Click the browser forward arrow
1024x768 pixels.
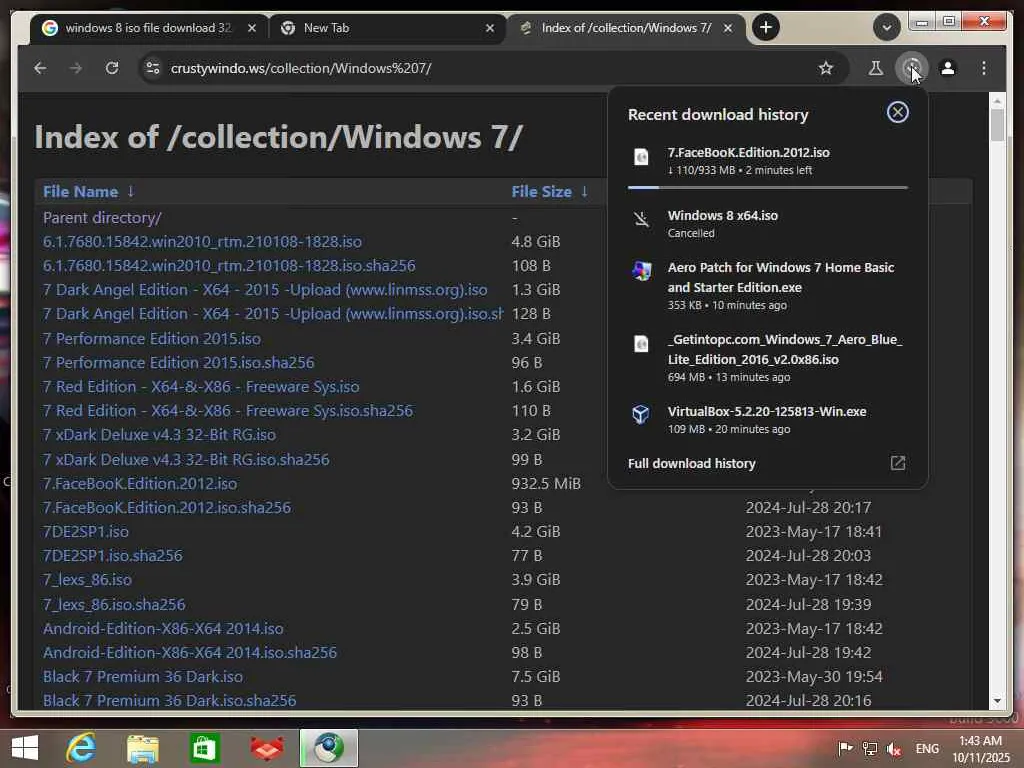pos(76,68)
